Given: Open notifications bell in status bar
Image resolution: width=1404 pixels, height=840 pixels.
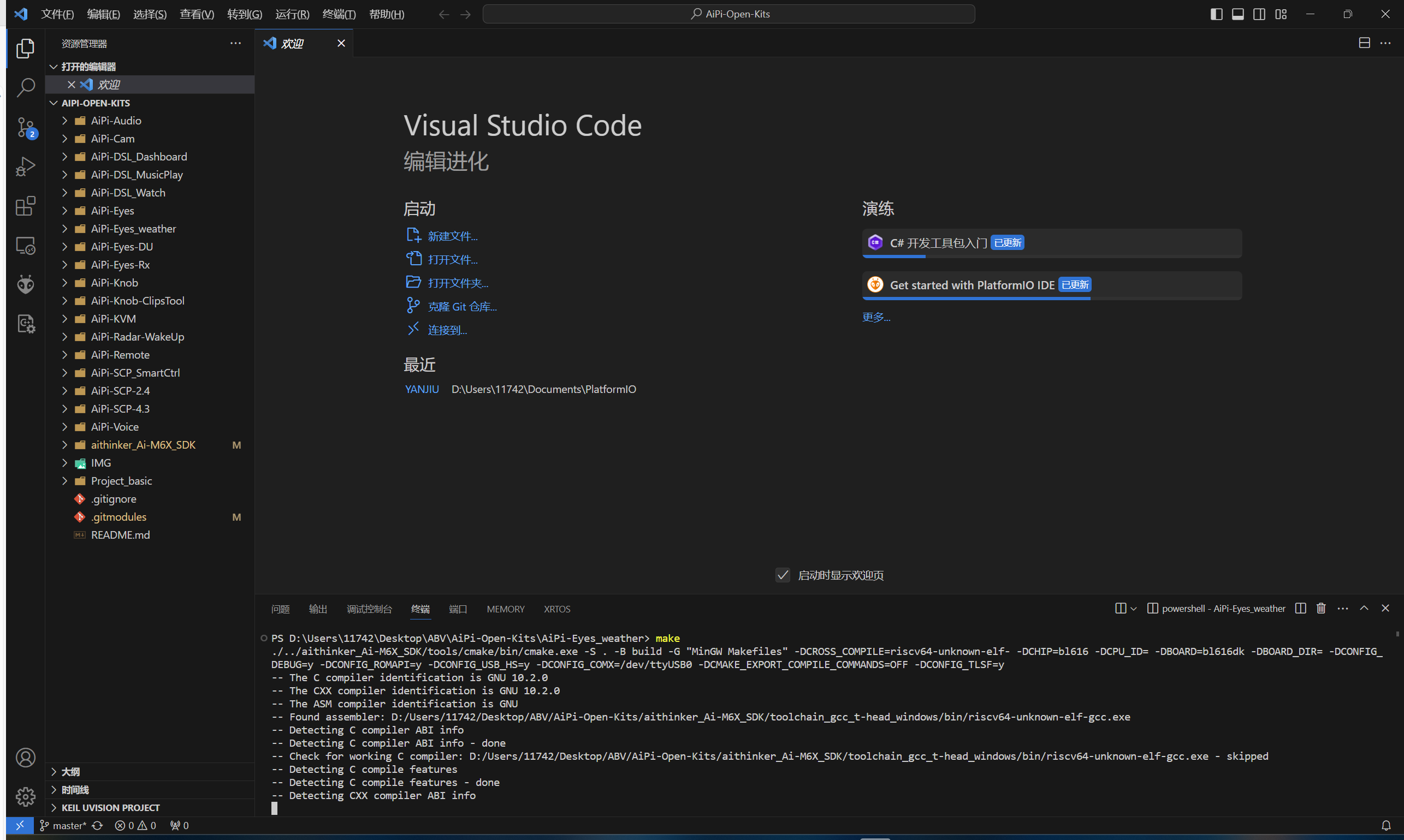Looking at the screenshot, I should tap(1385, 825).
